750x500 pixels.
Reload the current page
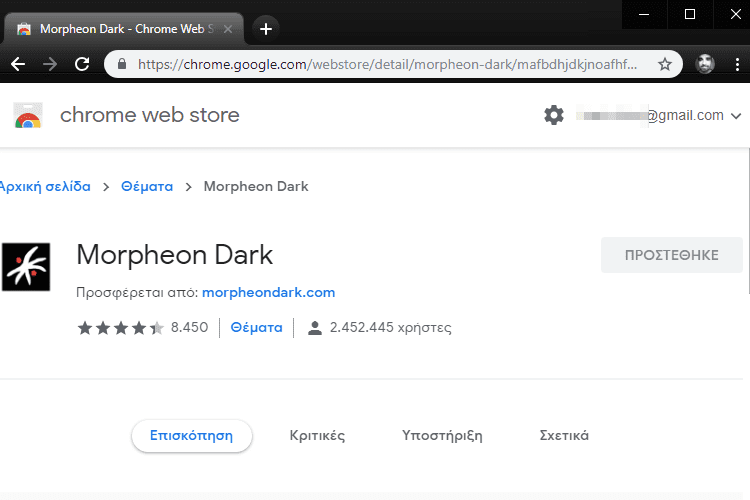tap(82, 64)
